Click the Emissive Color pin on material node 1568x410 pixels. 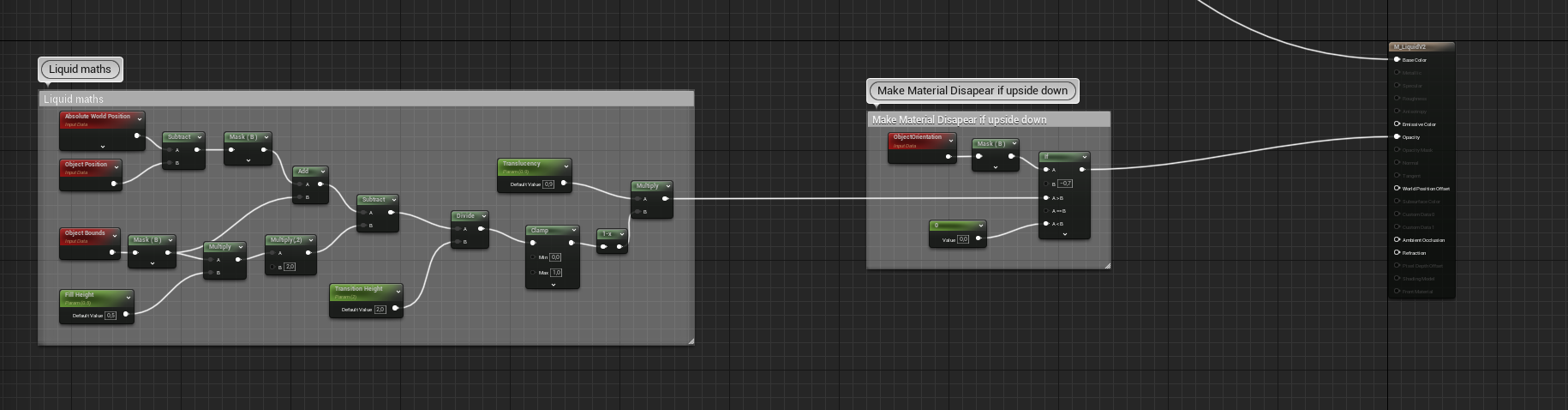tap(1397, 124)
